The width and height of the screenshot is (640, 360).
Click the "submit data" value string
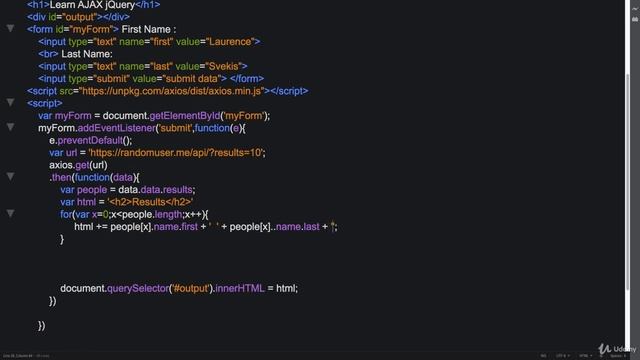(x=192, y=78)
